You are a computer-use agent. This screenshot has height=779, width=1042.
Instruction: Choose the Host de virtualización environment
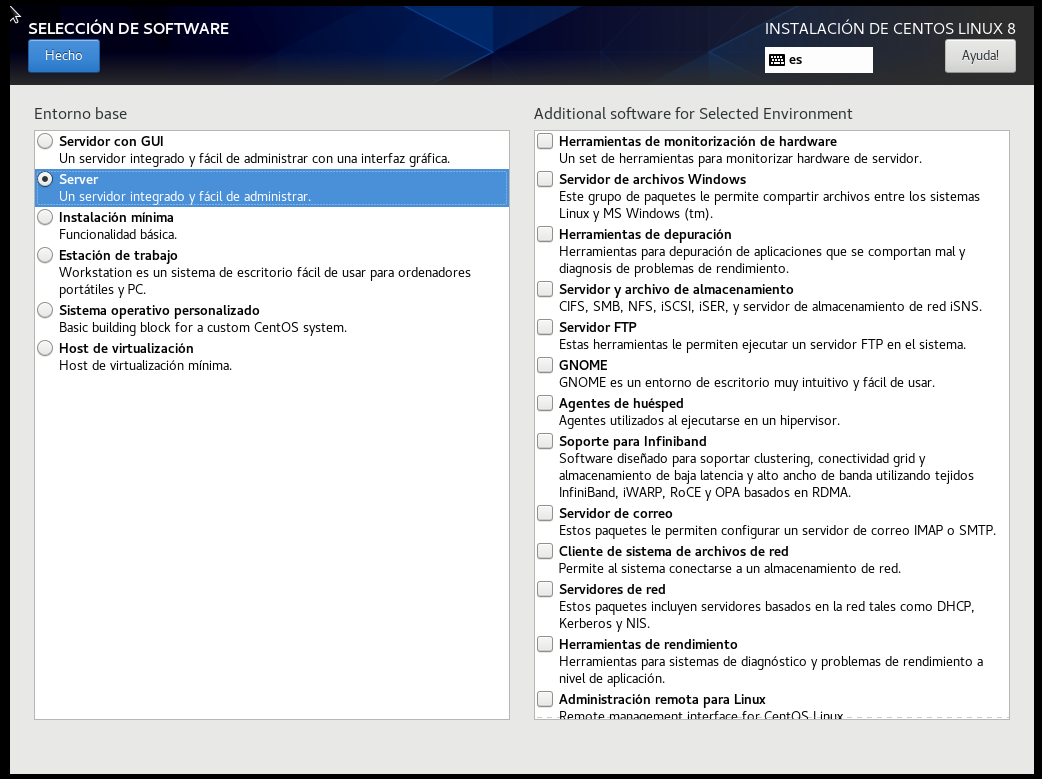coord(45,348)
